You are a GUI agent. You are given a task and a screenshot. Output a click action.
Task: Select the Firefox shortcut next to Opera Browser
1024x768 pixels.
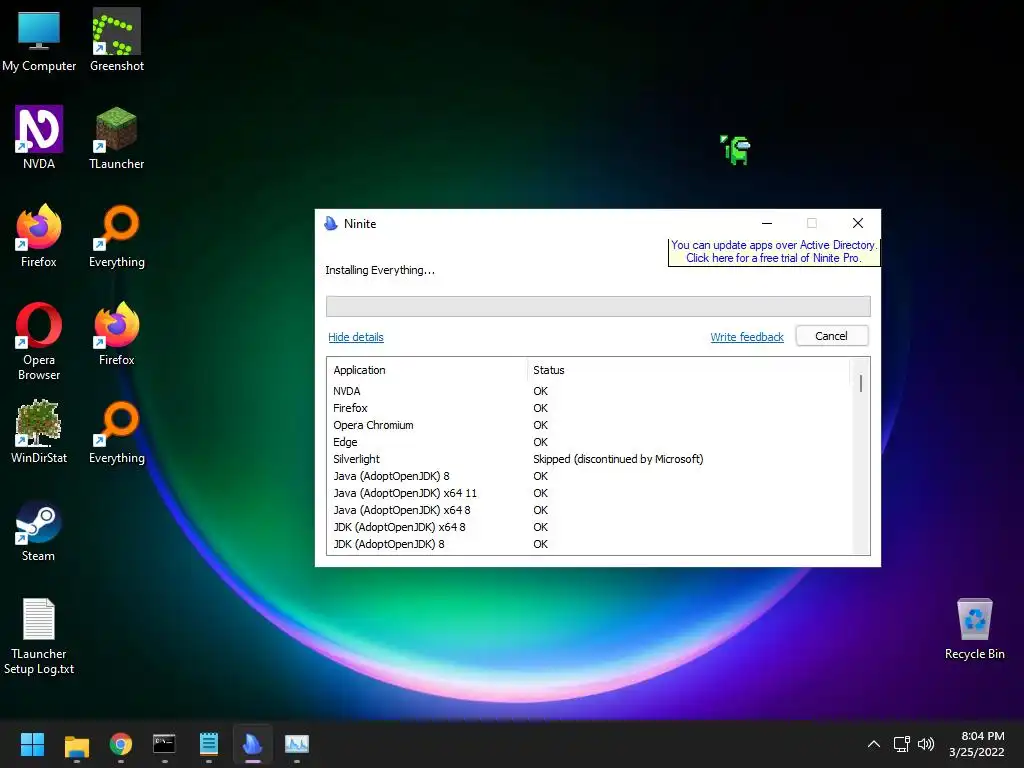point(117,334)
